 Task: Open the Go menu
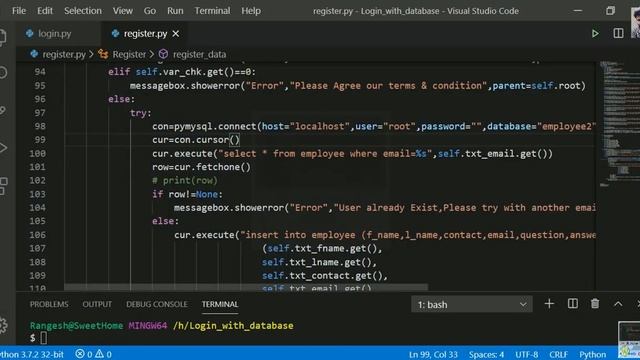coord(150,11)
